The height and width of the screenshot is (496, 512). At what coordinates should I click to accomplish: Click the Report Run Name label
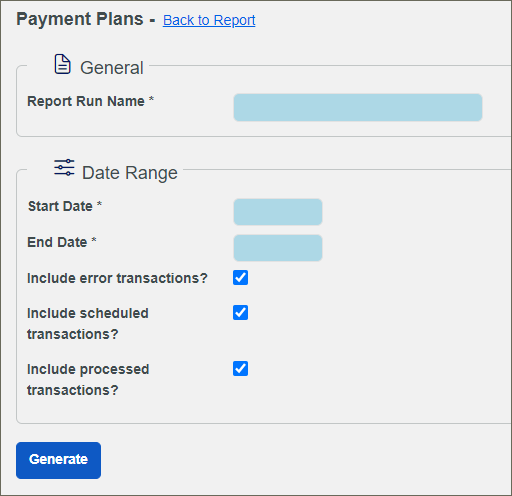pyautogui.click(x=86, y=101)
